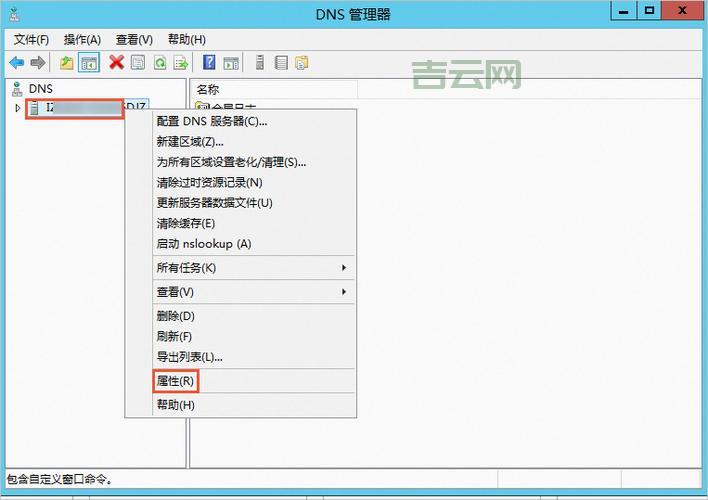Image resolution: width=708 pixels, height=500 pixels.
Task: Click the server tower toolbar icon
Action: point(260,62)
